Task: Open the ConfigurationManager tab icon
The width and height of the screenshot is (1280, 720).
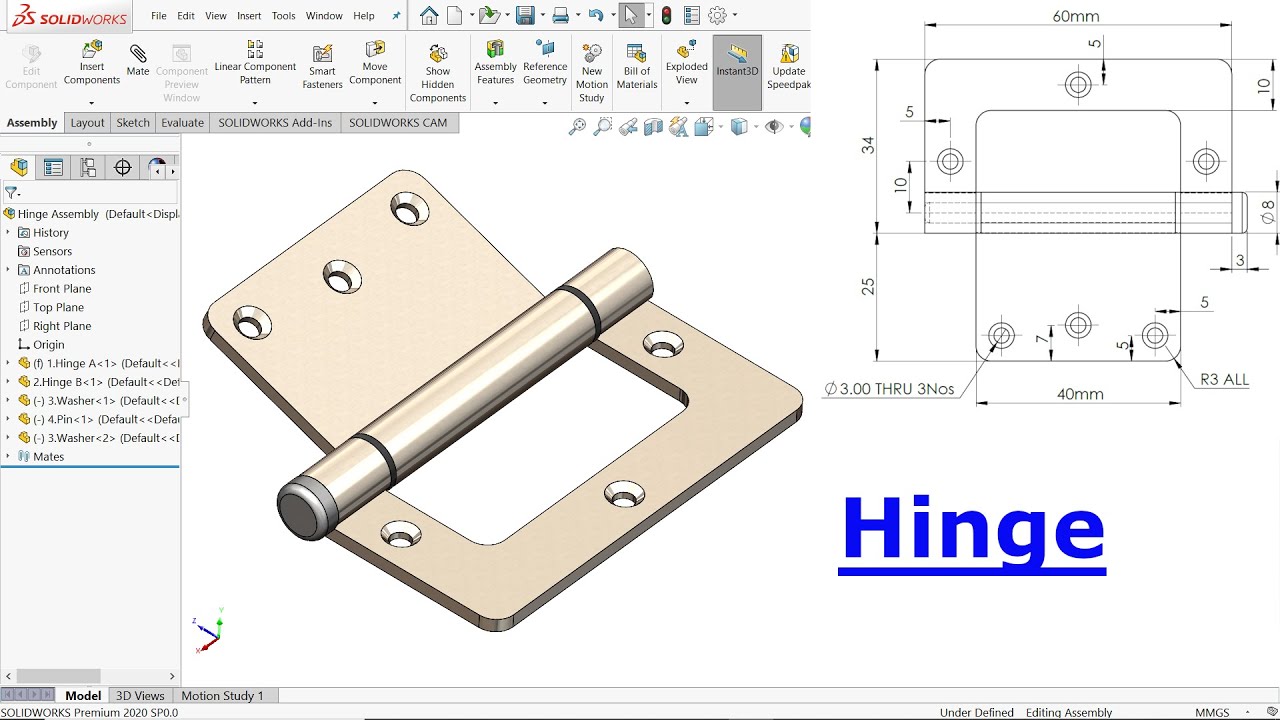Action: pos(88,168)
